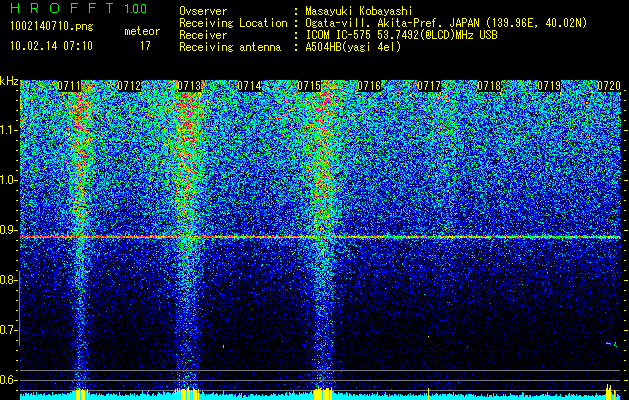
Task: Click the 'Ovserver' label
Action: click(203, 11)
